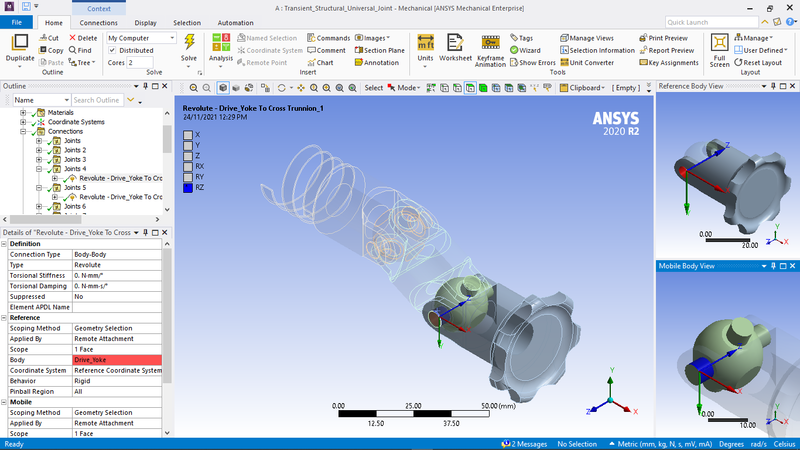Collapse the Definition section in Details

click(4, 244)
